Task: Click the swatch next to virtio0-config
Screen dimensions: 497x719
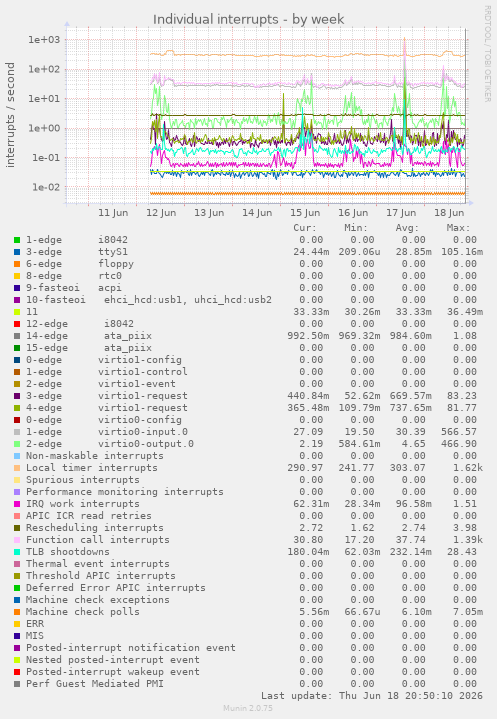Action: click(x=17, y=420)
